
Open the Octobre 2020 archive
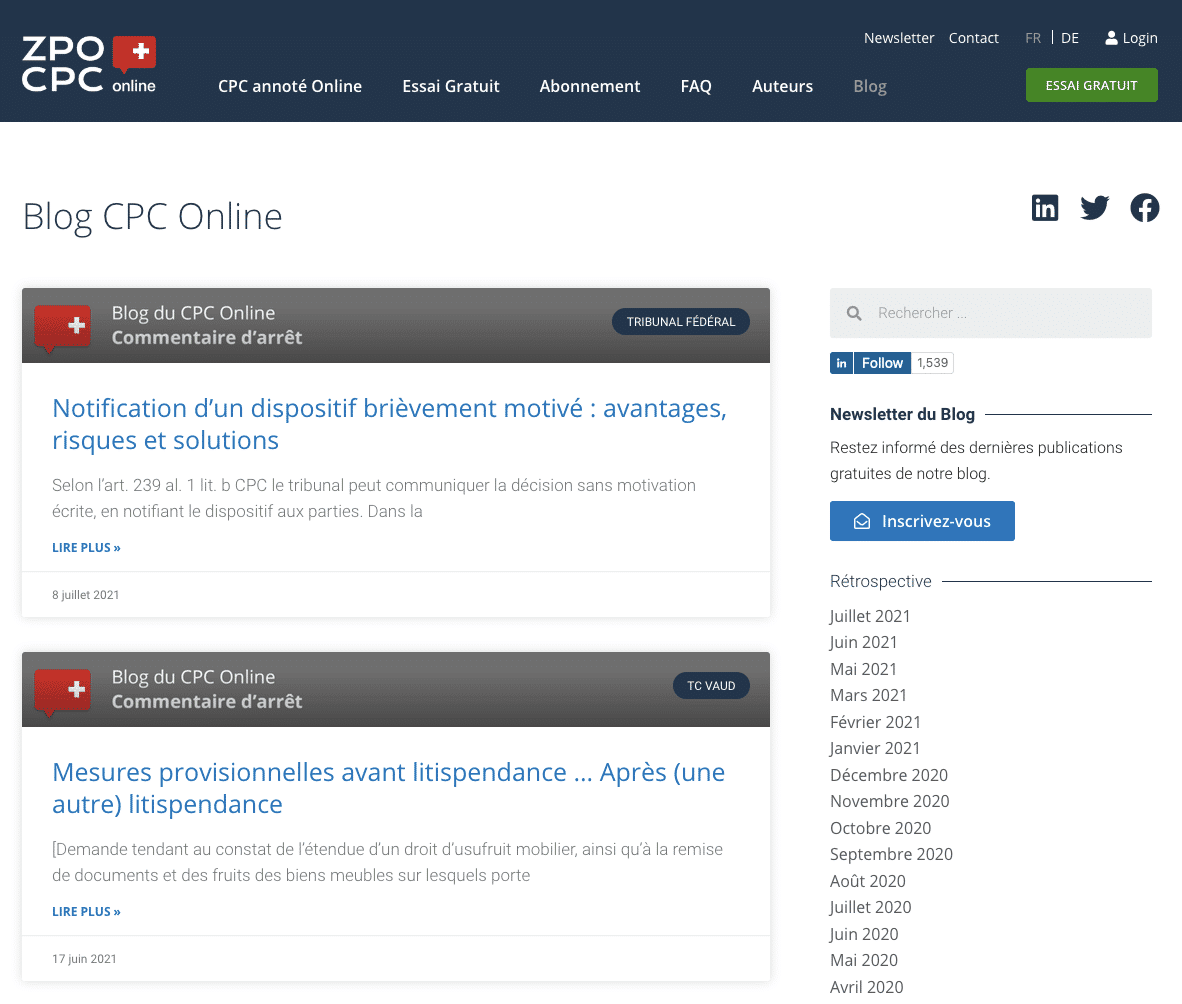tap(880, 828)
